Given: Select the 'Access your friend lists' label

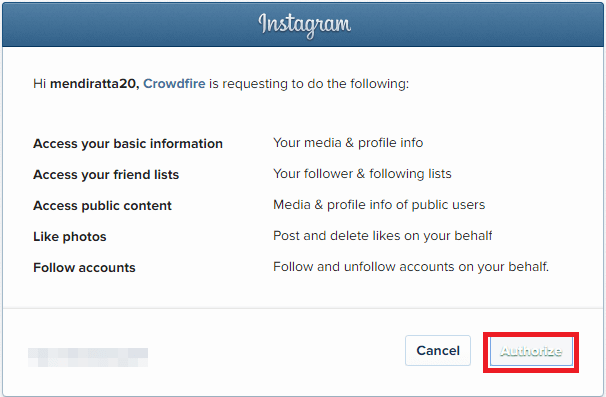Looking at the screenshot, I should (106, 175).
